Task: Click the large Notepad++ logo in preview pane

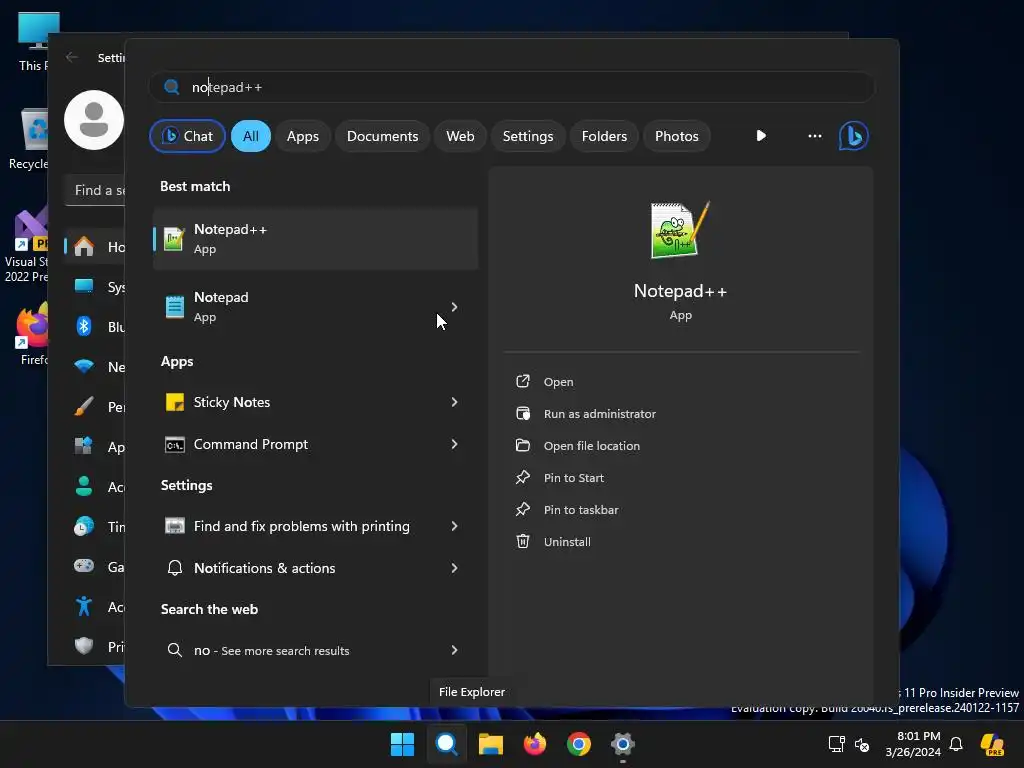Action: (680, 230)
